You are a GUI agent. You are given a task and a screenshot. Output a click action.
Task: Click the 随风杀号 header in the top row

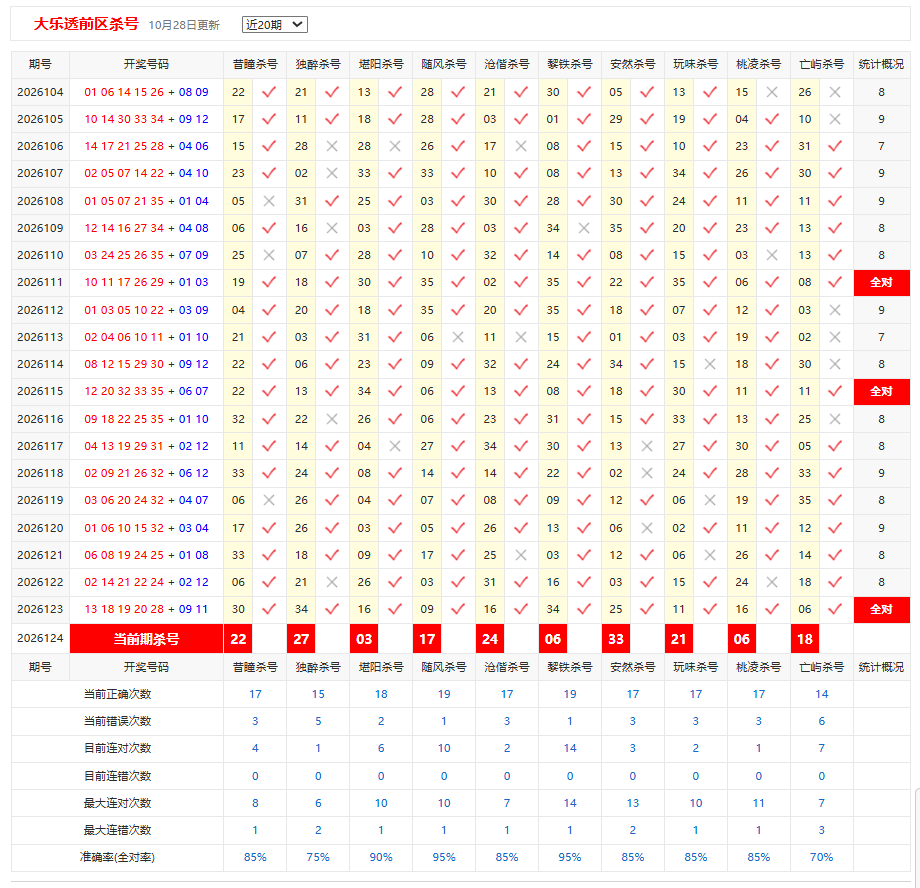click(444, 65)
